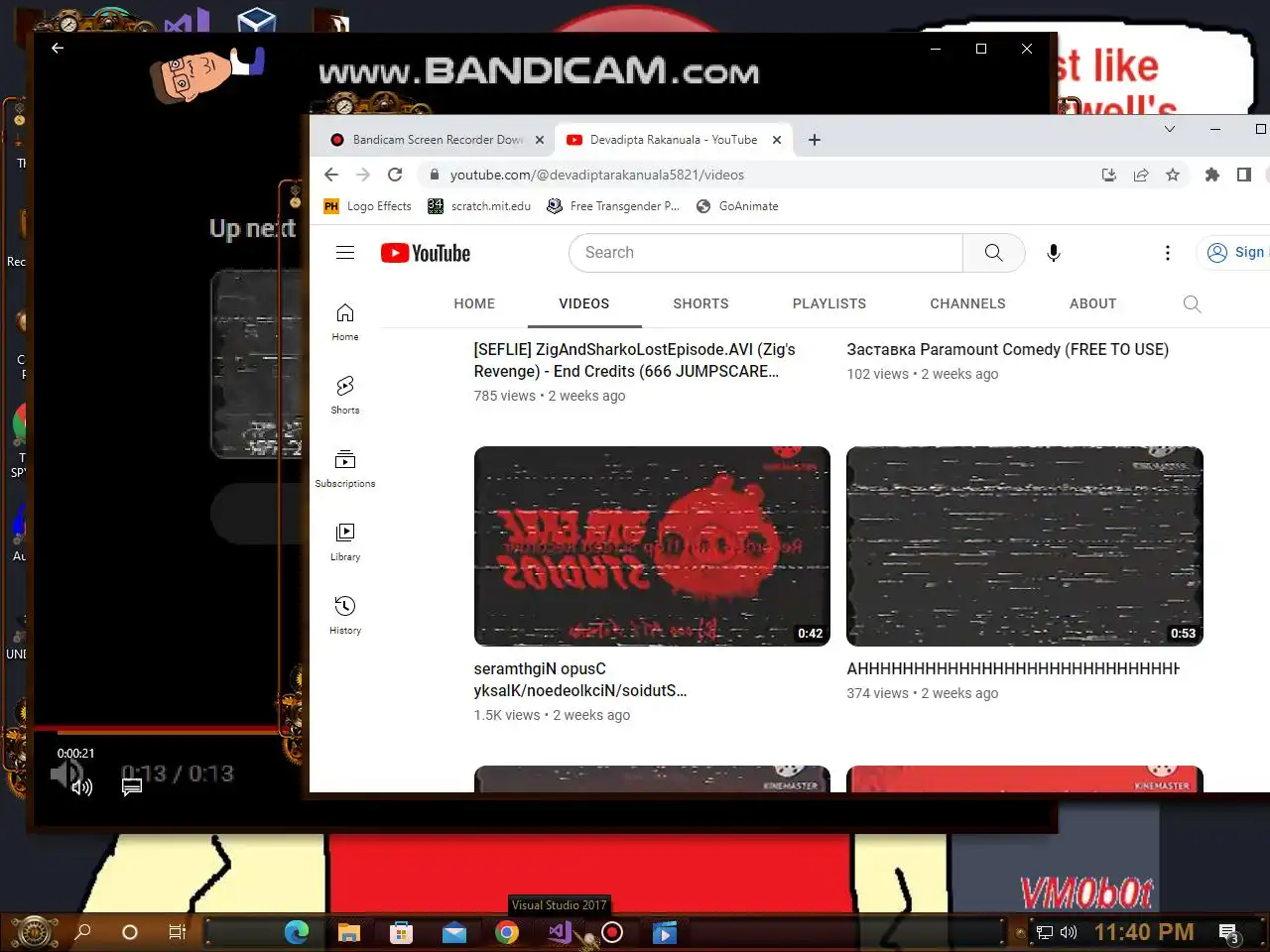
Task: Open Free Transgender P... bookmark
Action: click(x=613, y=206)
